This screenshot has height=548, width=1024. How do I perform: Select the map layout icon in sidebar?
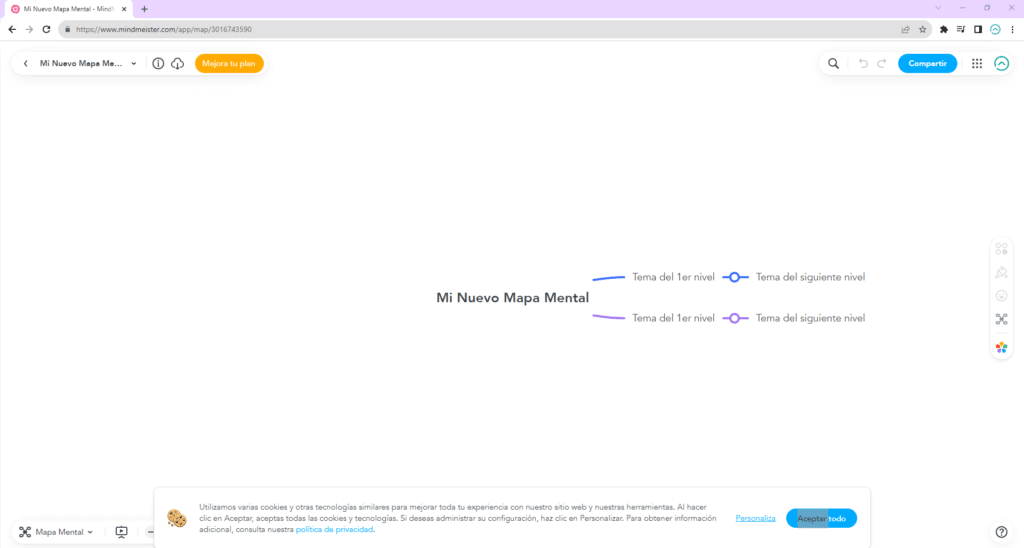tap(1001, 320)
